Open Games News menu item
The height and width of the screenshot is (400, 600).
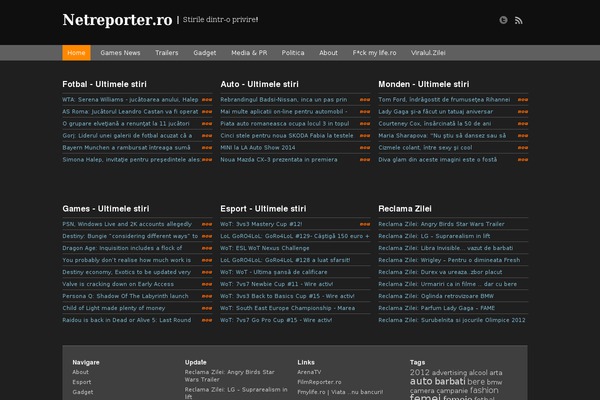120,53
